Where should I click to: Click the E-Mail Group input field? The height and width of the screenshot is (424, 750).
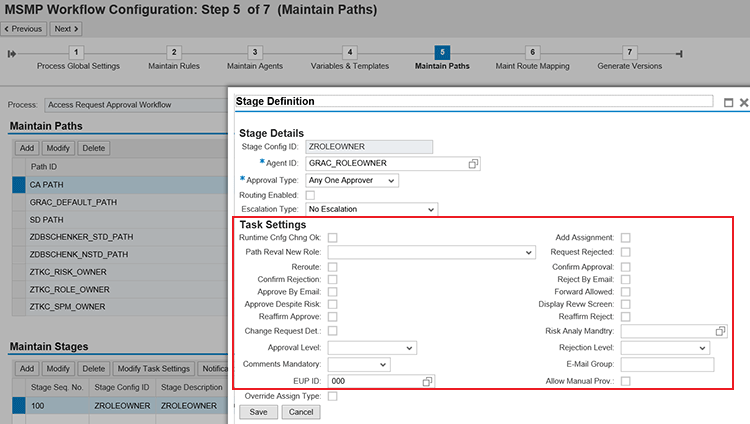[x=667, y=364]
